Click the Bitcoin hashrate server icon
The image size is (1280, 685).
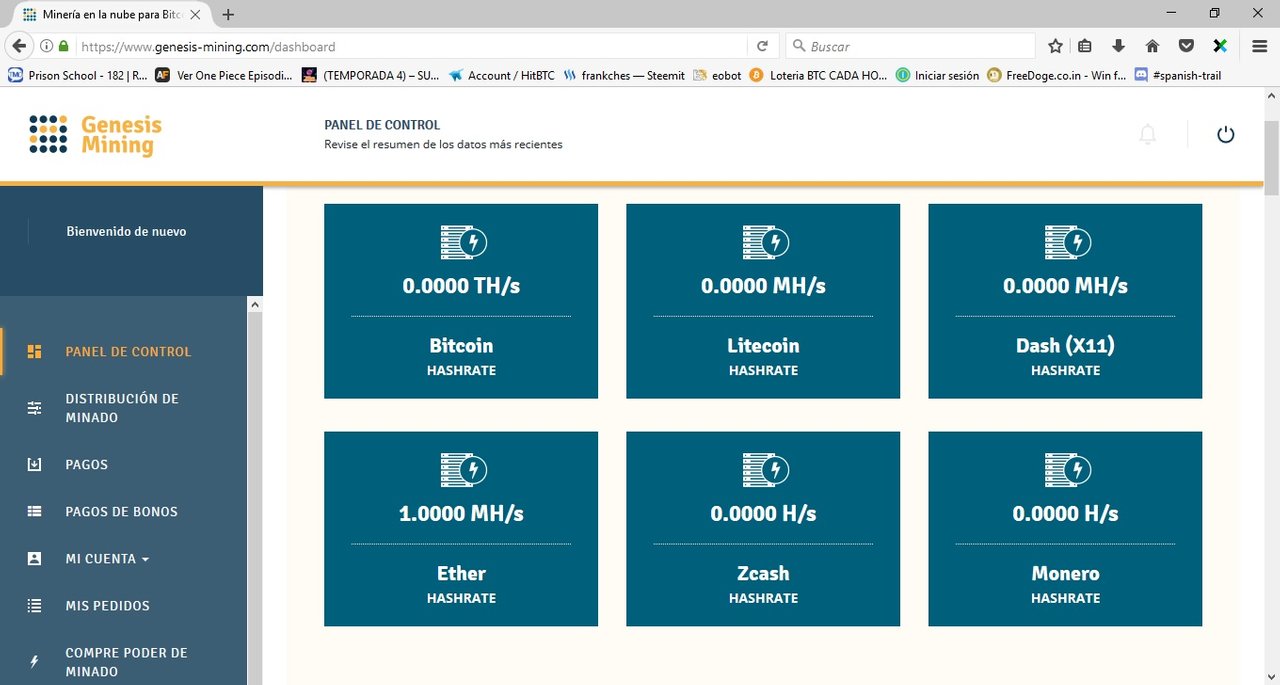click(x=463, y=242)
